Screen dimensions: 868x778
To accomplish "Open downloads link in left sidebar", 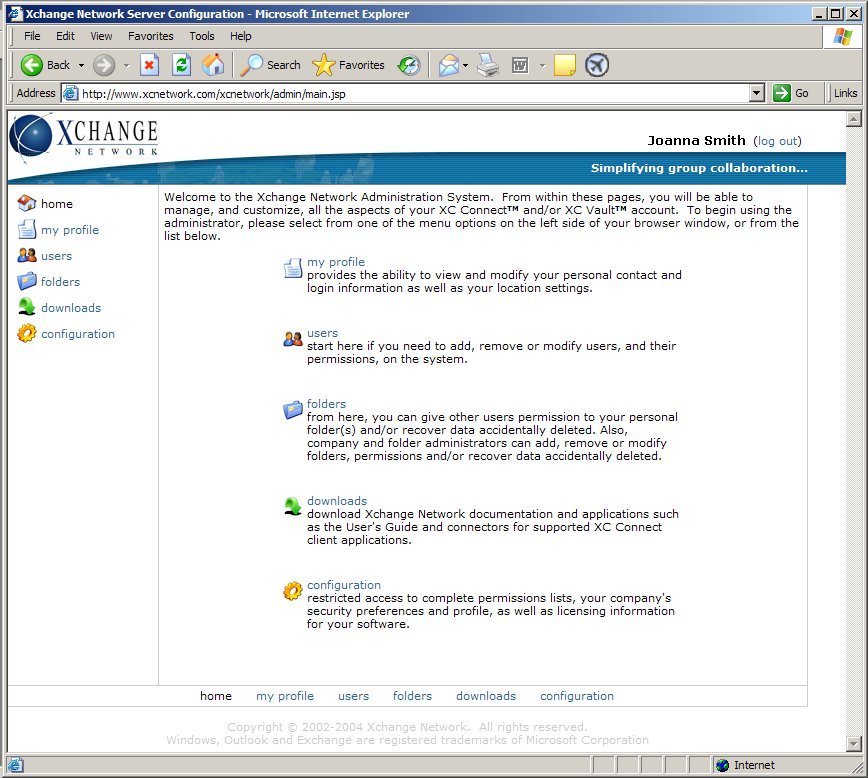I will (x=71, y=308).
